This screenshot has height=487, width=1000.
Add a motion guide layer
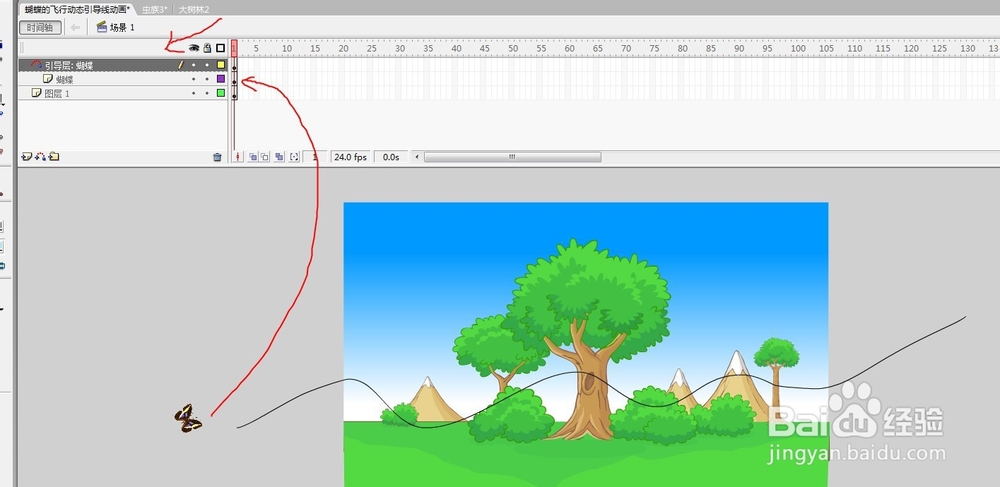point(41,156)
